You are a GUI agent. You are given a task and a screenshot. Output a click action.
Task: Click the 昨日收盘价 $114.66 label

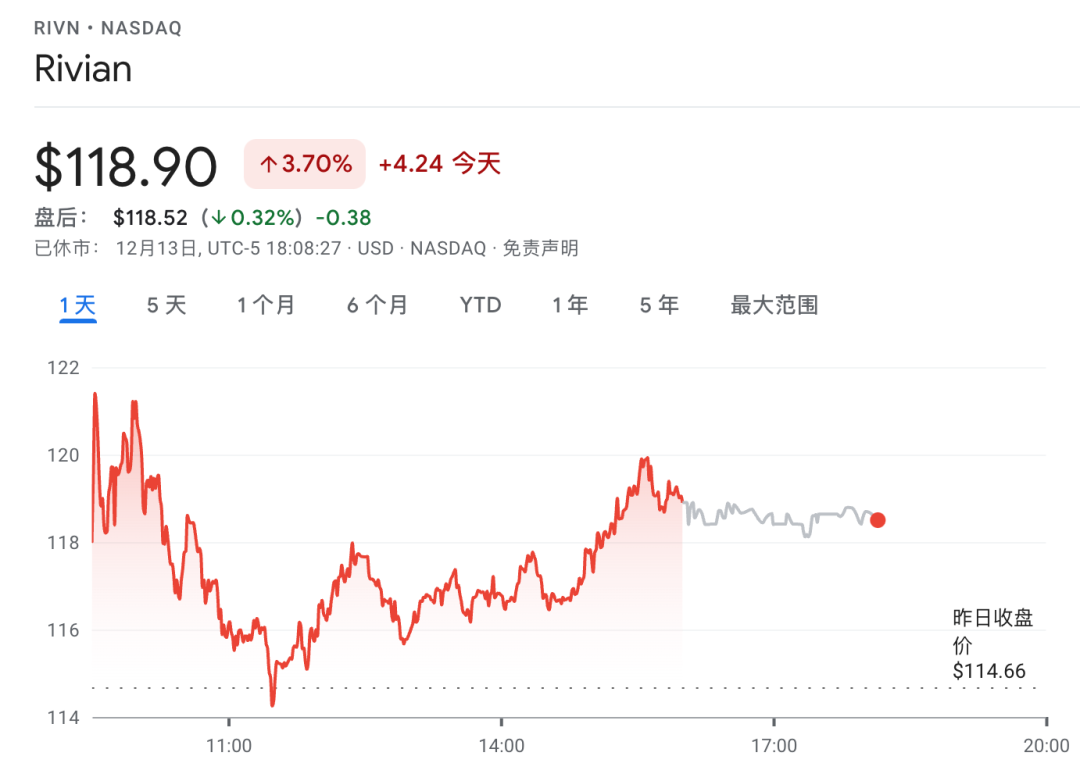click(x=991, y=645)
